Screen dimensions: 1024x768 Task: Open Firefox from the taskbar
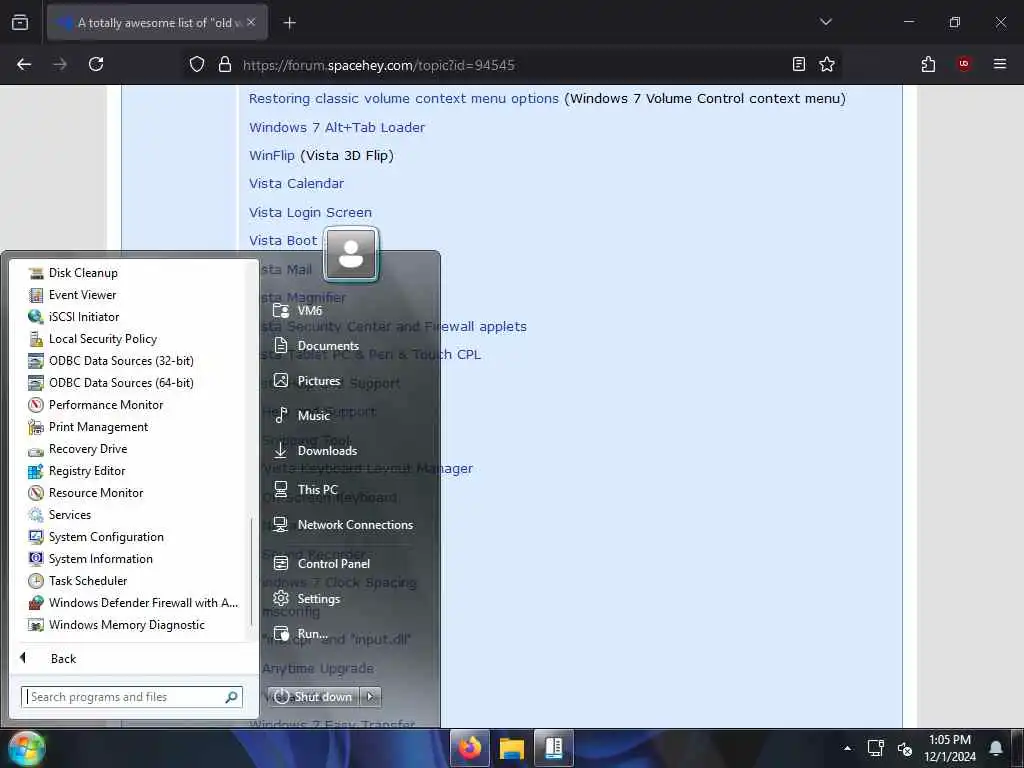470,748
